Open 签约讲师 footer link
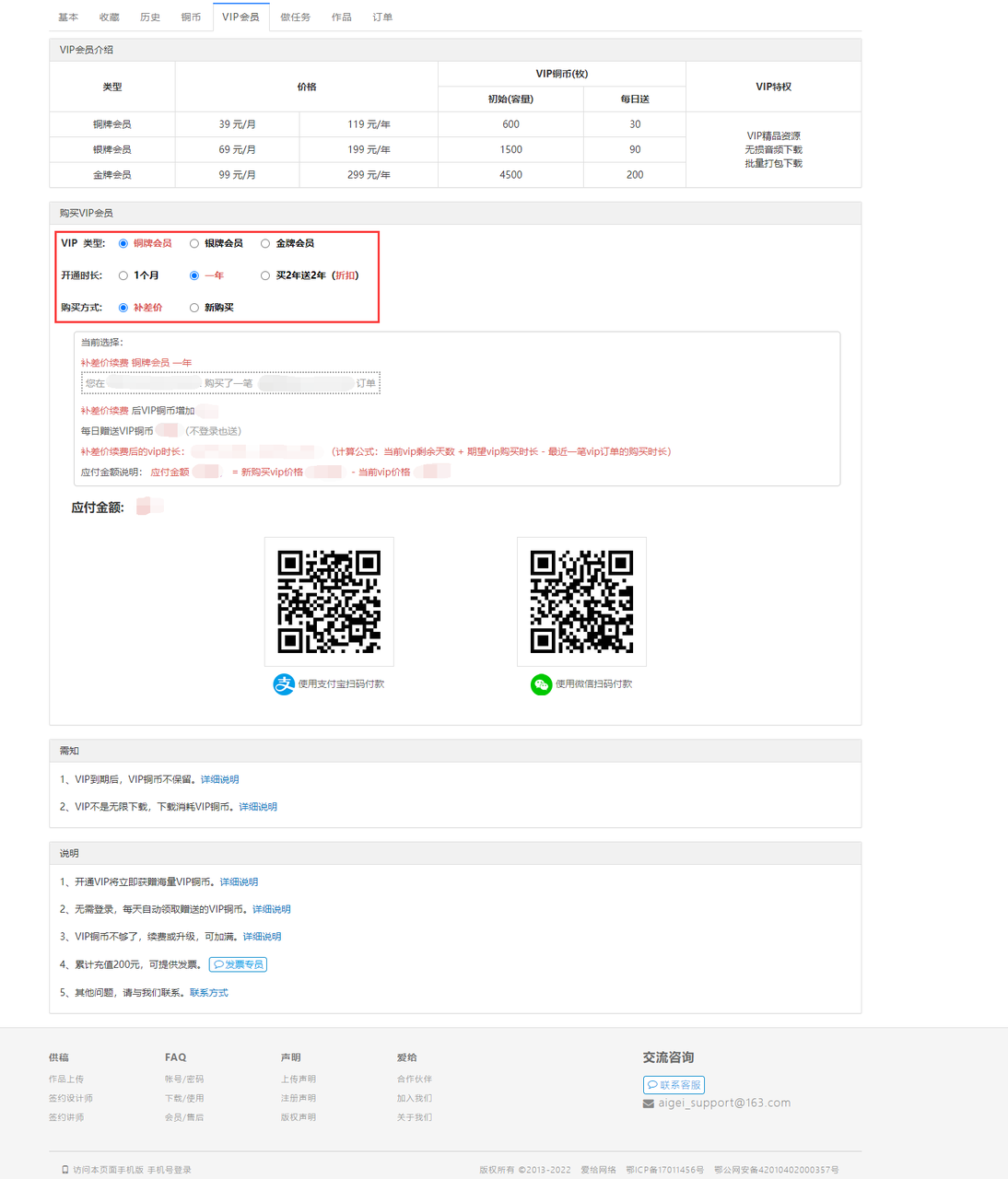1008x1179 pixels. coord(66,1118)
